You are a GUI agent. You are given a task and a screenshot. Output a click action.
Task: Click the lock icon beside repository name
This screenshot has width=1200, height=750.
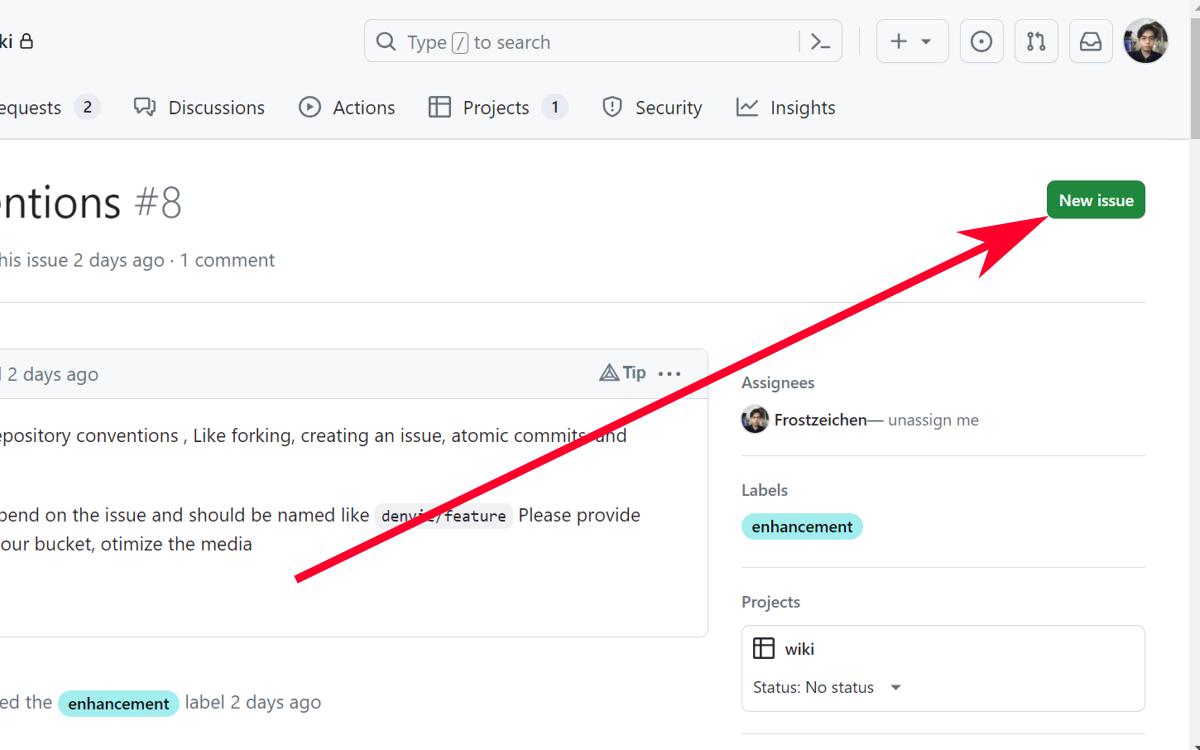pyautogui.click(x=27, y=42)
